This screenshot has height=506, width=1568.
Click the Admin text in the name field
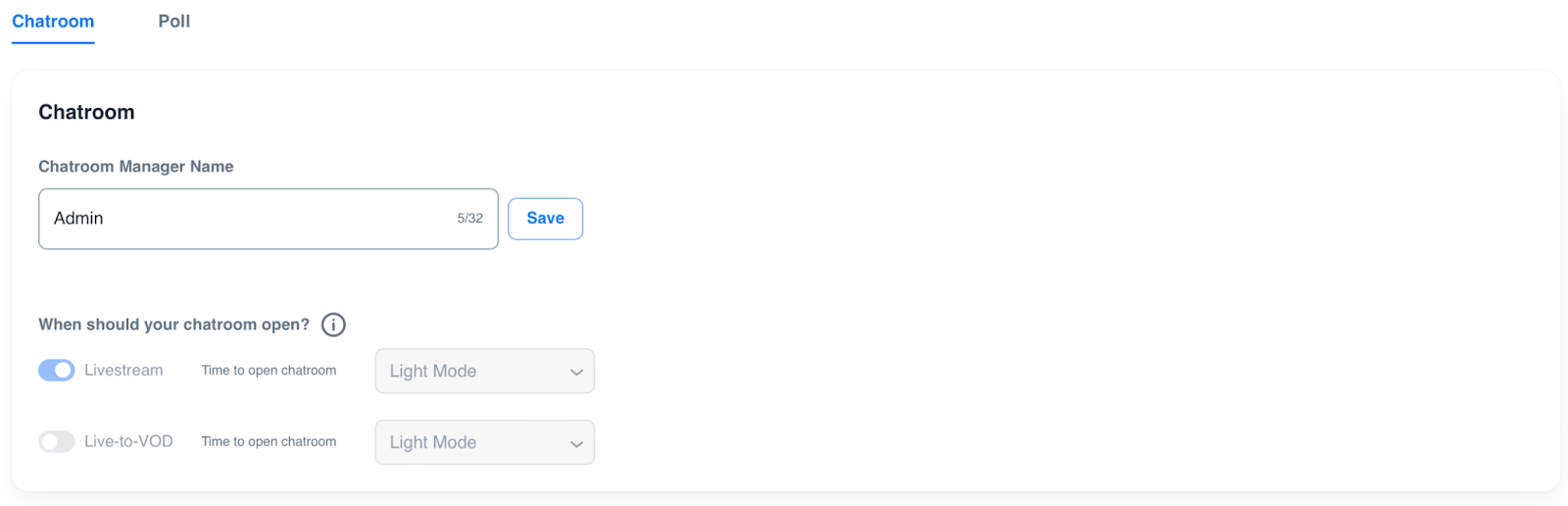point(78,219)
